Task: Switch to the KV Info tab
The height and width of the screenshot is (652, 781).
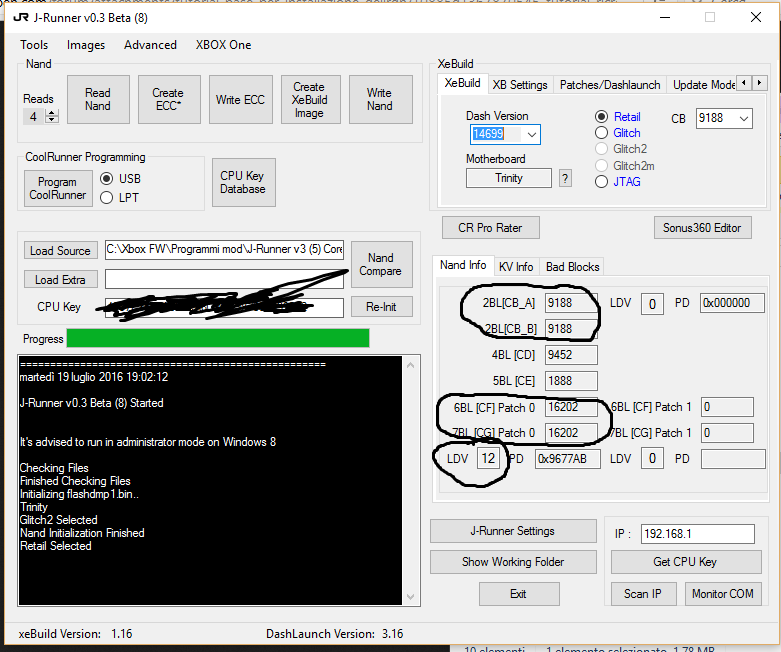Action: point(516,267)
